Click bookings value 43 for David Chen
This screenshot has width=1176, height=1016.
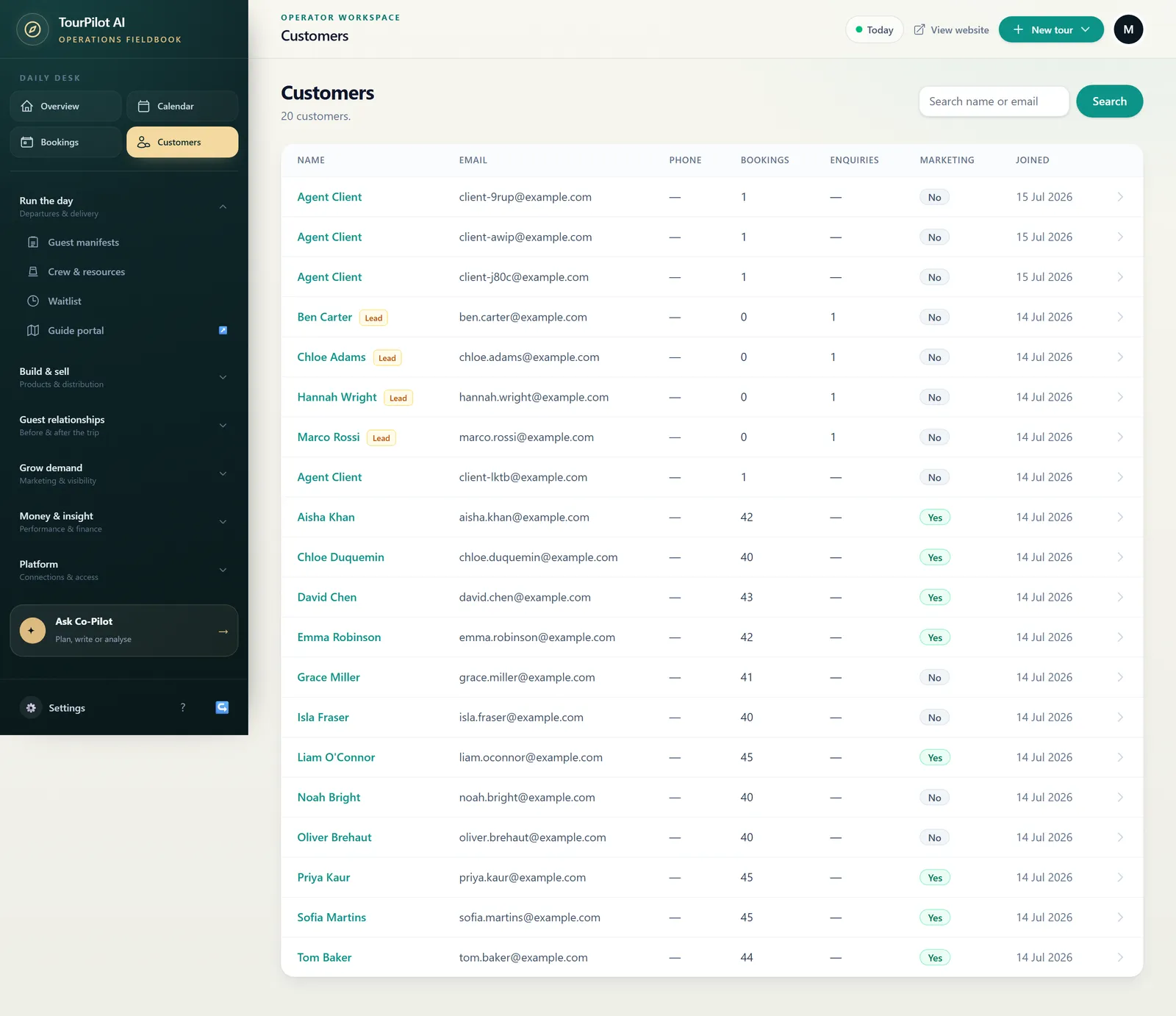(x=747, y=597)
